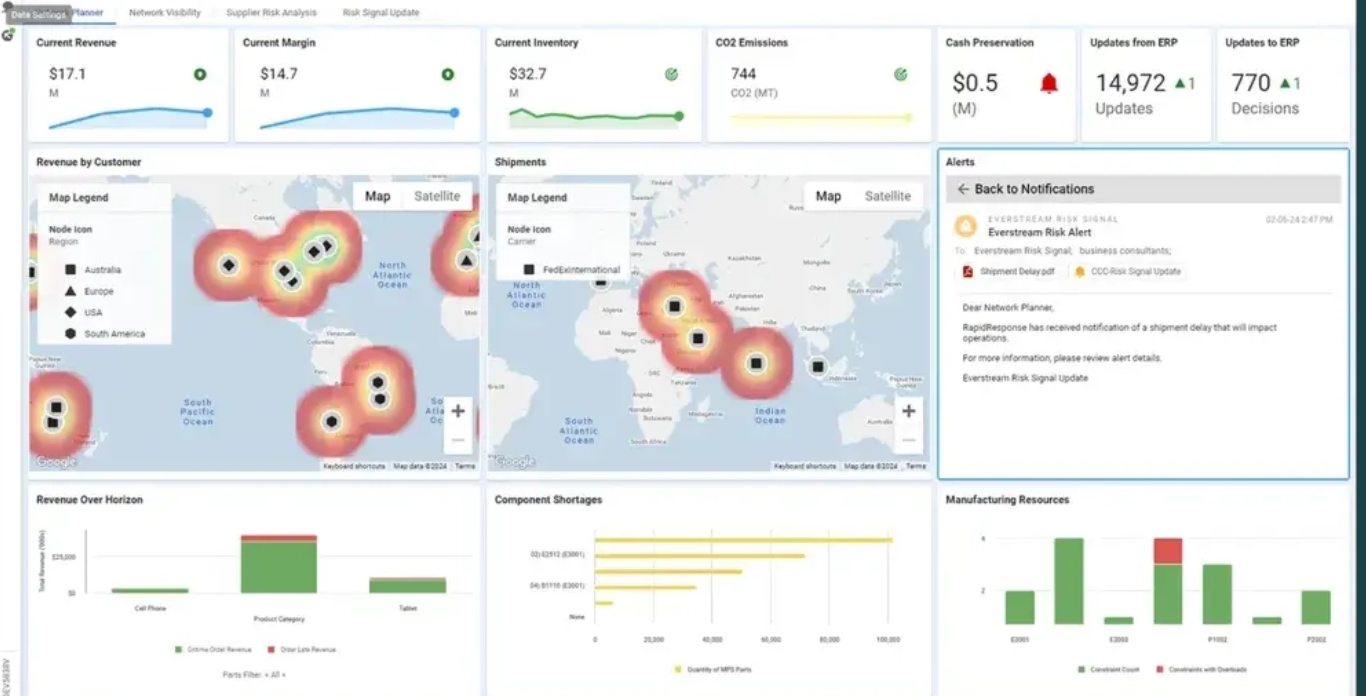Viewport: 1366px width, 696px height.
Task: Select Map view on the Shipments map
Action: (828, 196)
